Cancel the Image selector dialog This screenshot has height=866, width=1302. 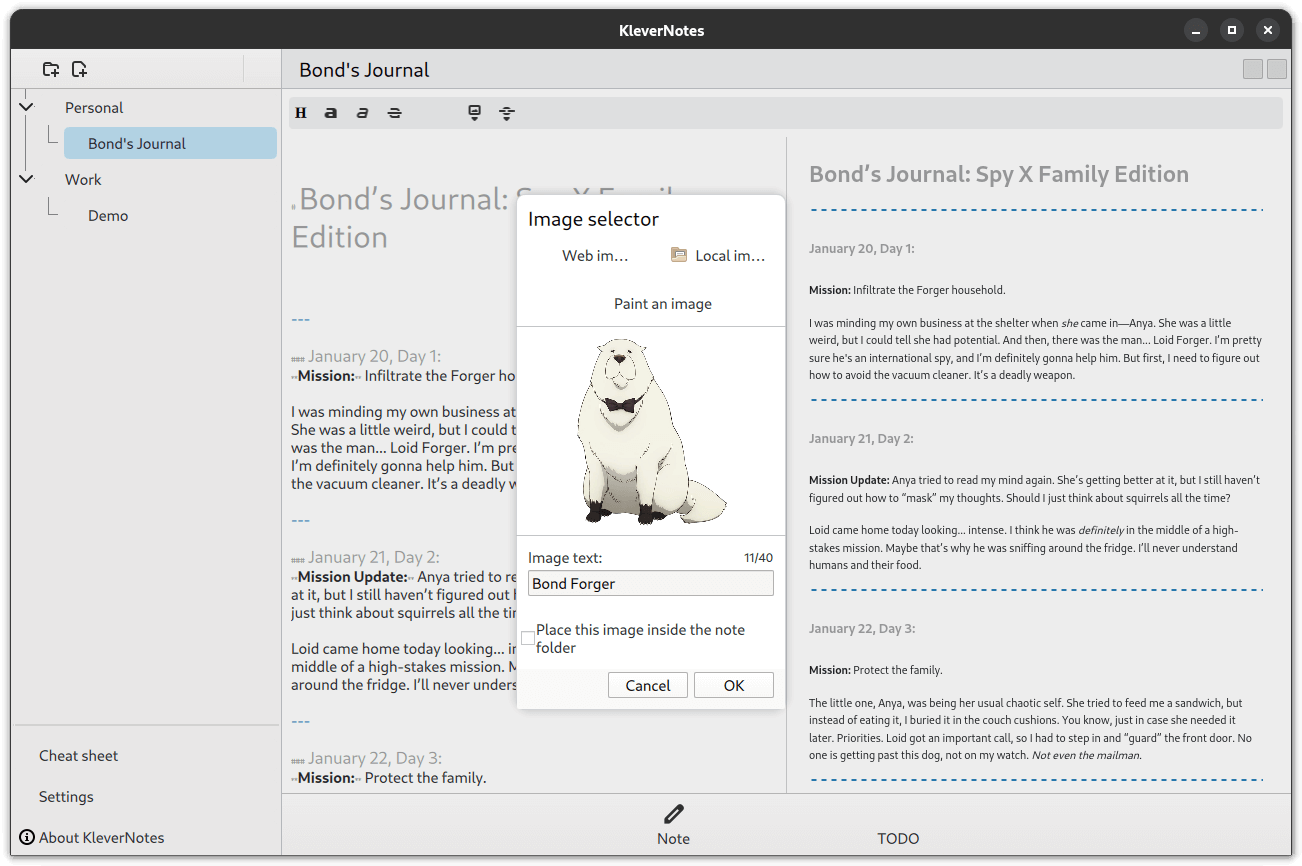click(x=647, y=685)
